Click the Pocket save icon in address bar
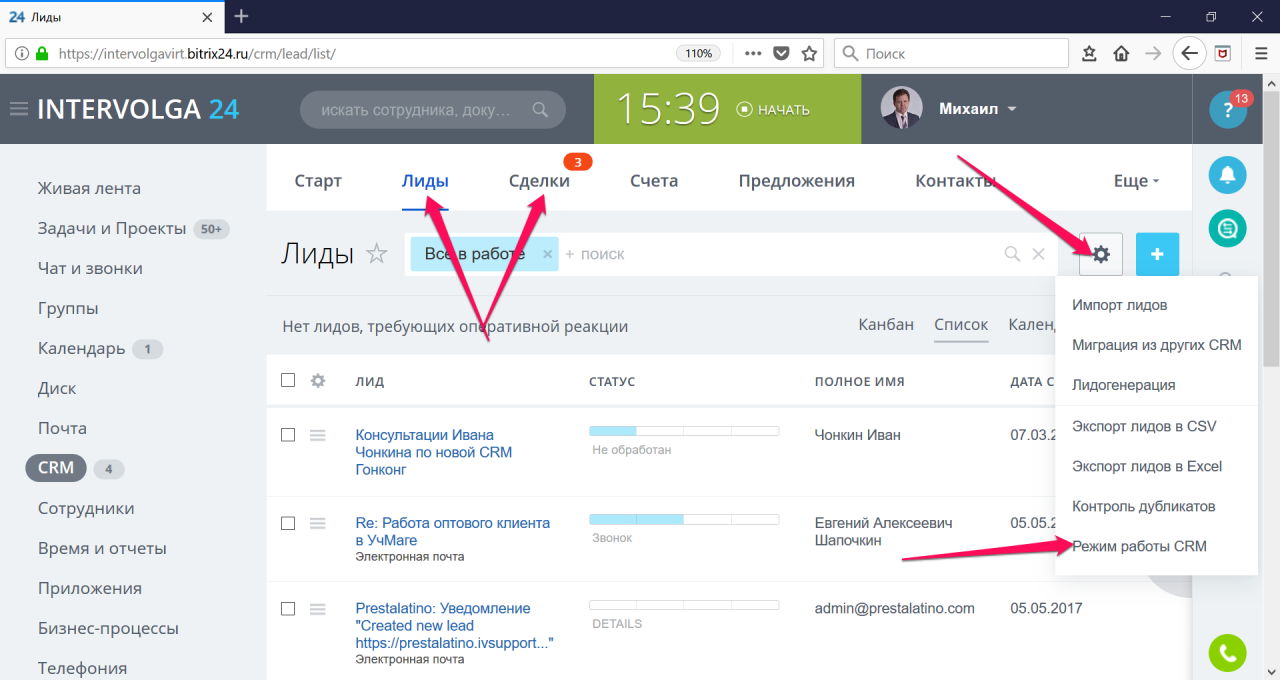Image resolution: width=1280 pixels, height=680 pixels. (782, 53)
